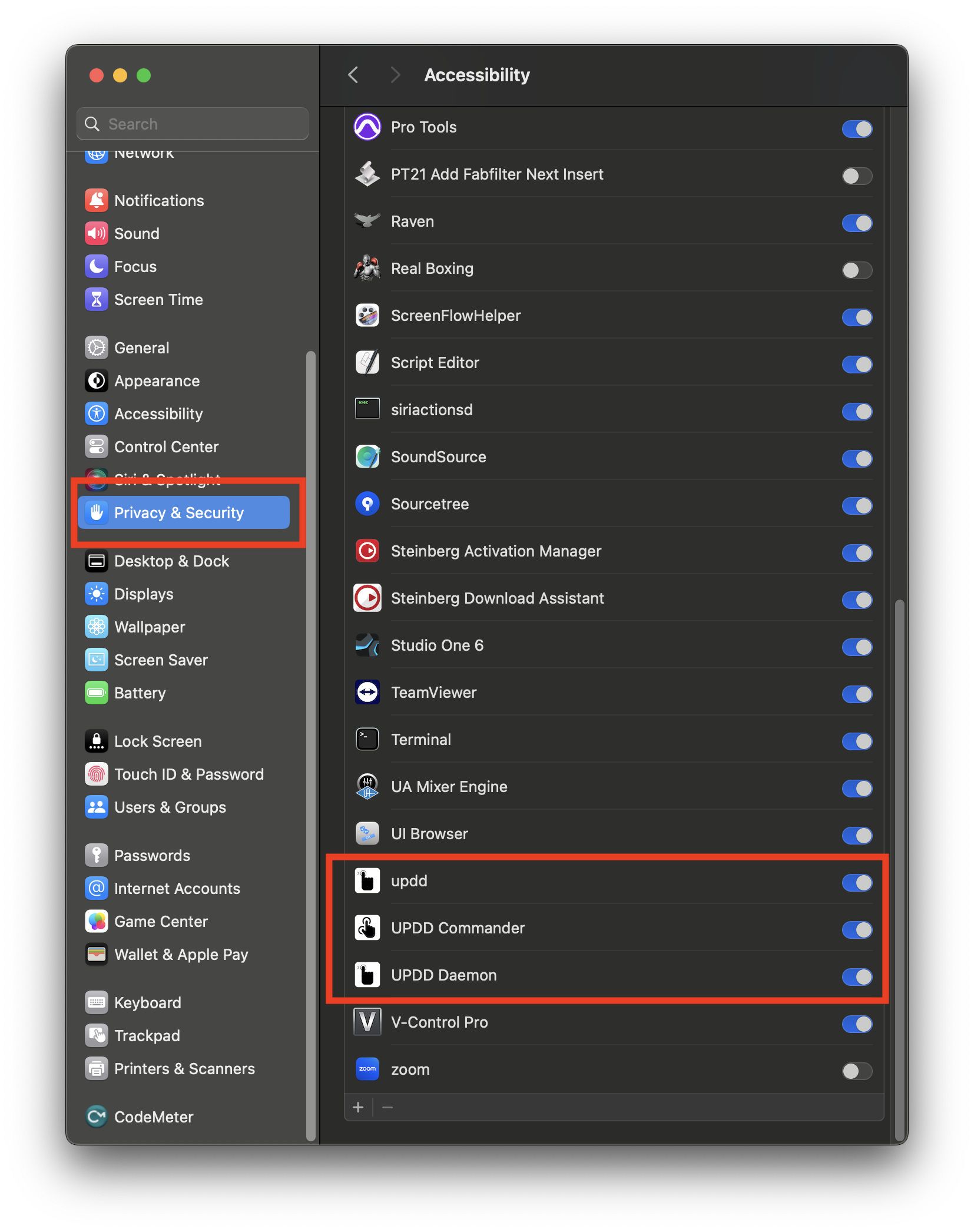Toggle the UPDD Daemon switch

click(x=857, y=976)
